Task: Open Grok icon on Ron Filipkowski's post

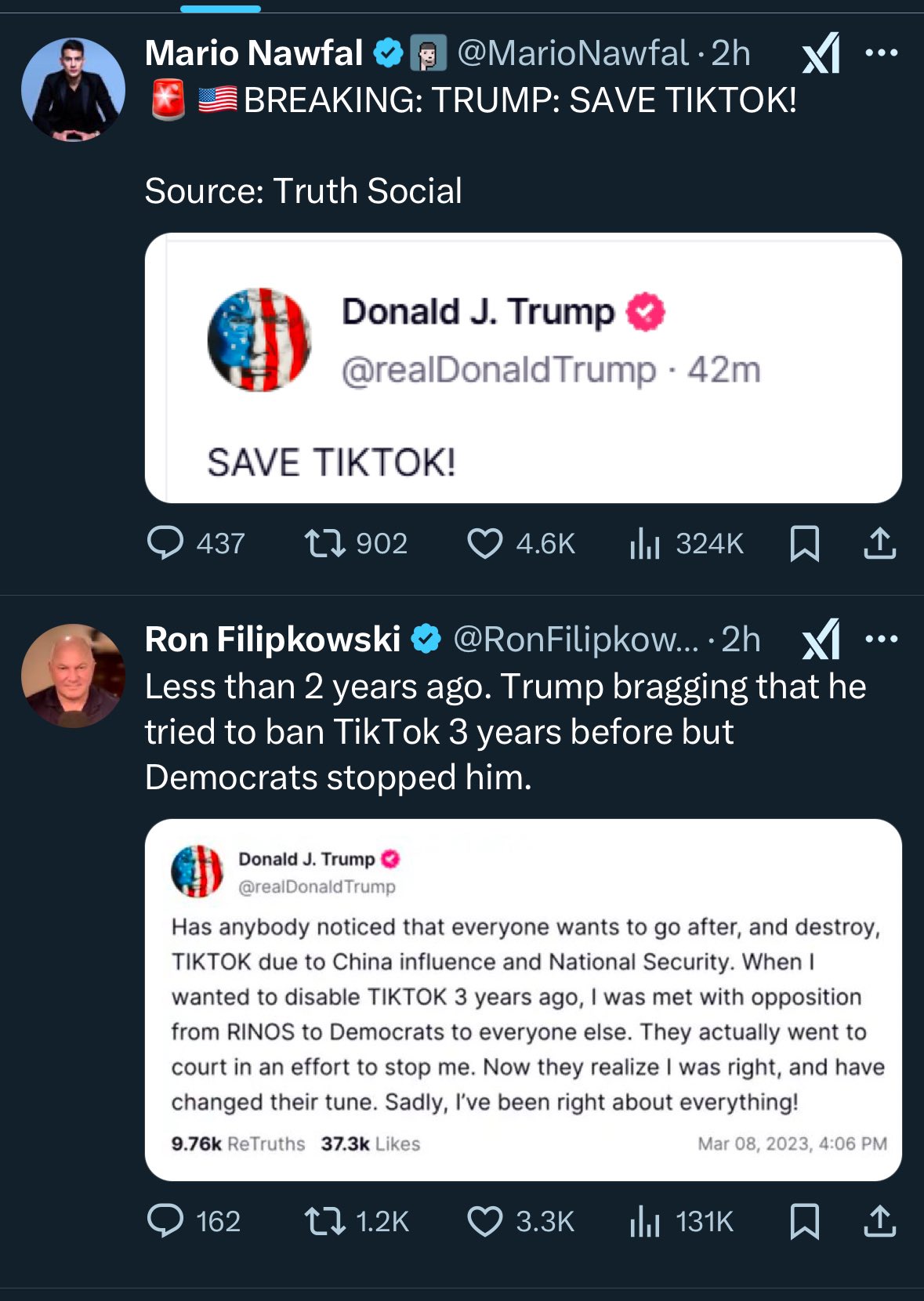Action: (821, 640)
